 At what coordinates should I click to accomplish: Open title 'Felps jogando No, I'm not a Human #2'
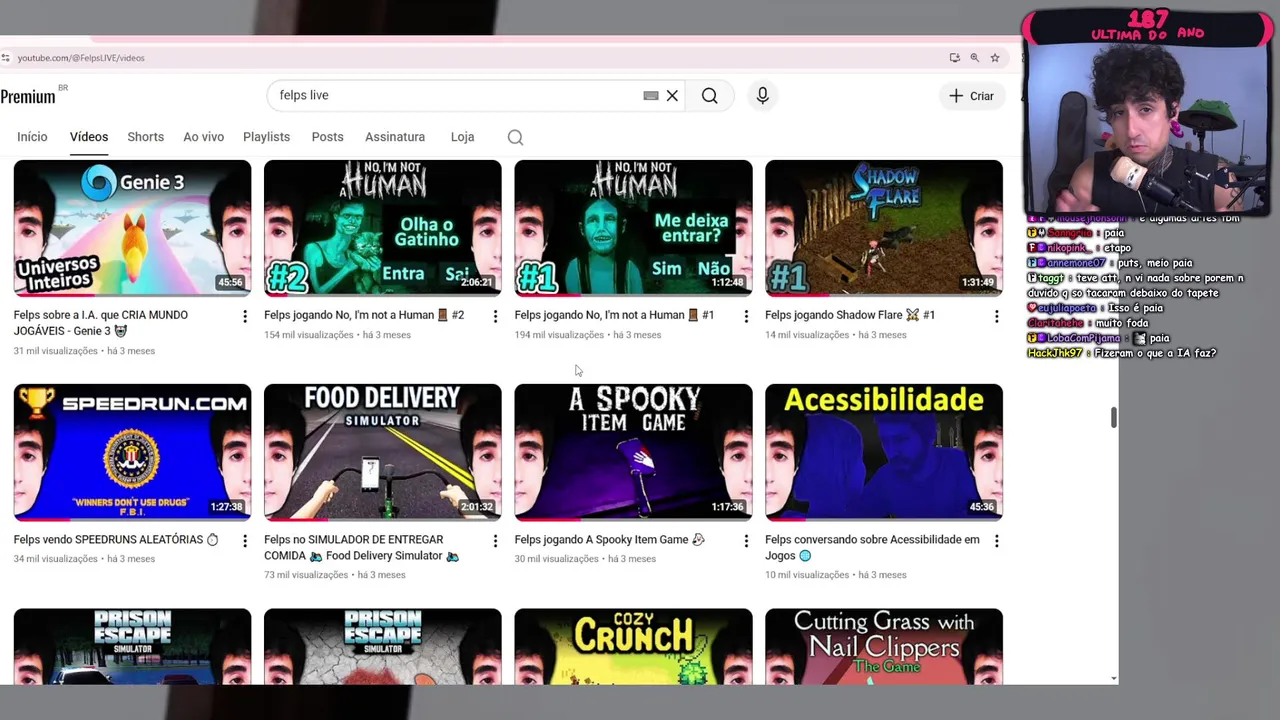[364, 315]
